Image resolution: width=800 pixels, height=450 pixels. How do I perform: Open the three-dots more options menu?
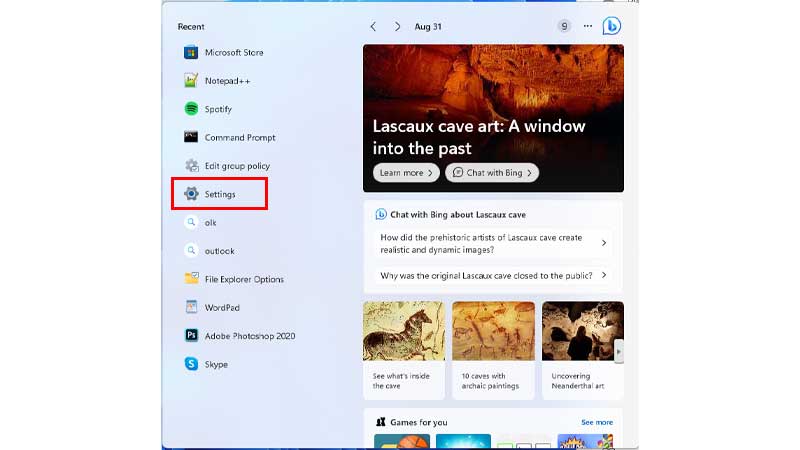588,26
